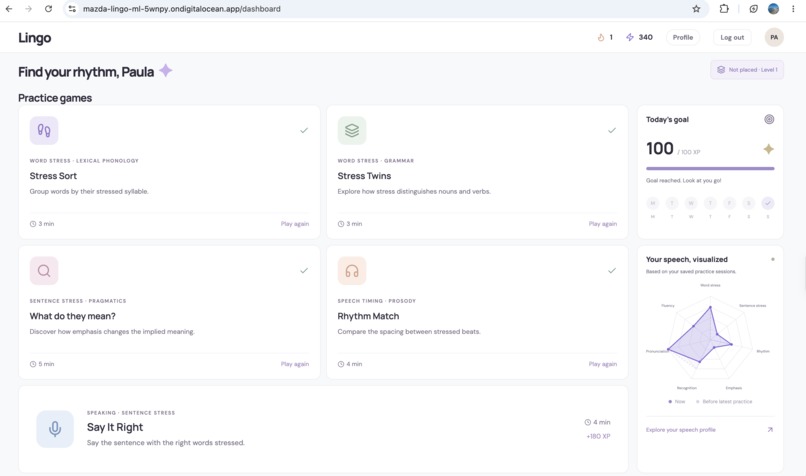Viewport: 806px width, 476px height.
Task: Bookmark this page with the star icon
Action: (696, 9)
